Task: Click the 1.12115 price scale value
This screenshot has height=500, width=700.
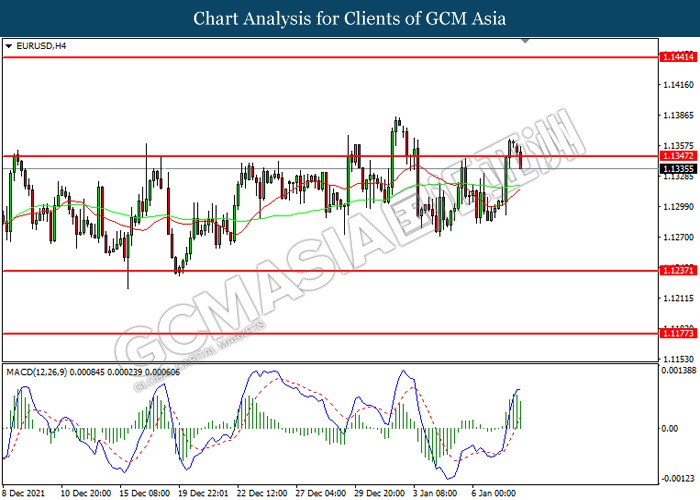Action: point(679,298)
